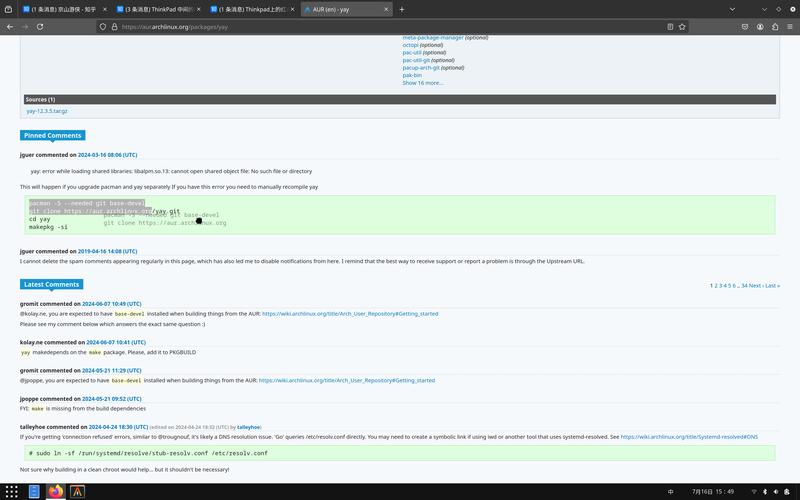Image resolution: width=800 pixels, height=500 pixels.
Task: Open comment page 34 in pagination
Action: point(744,285)
